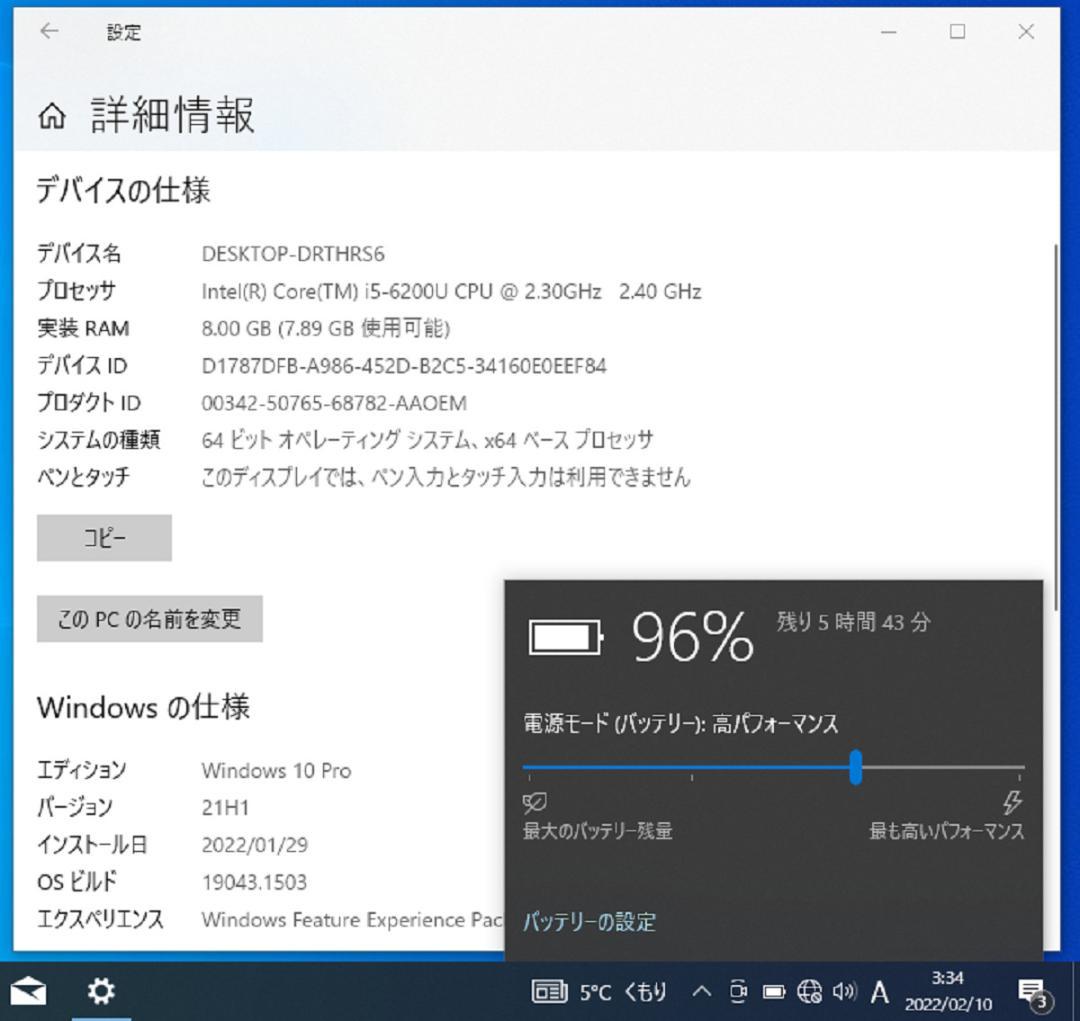This screenshot has height=1021, width=1080.
Task: Click the volume speaker tray icon
Action: [844, 992]
